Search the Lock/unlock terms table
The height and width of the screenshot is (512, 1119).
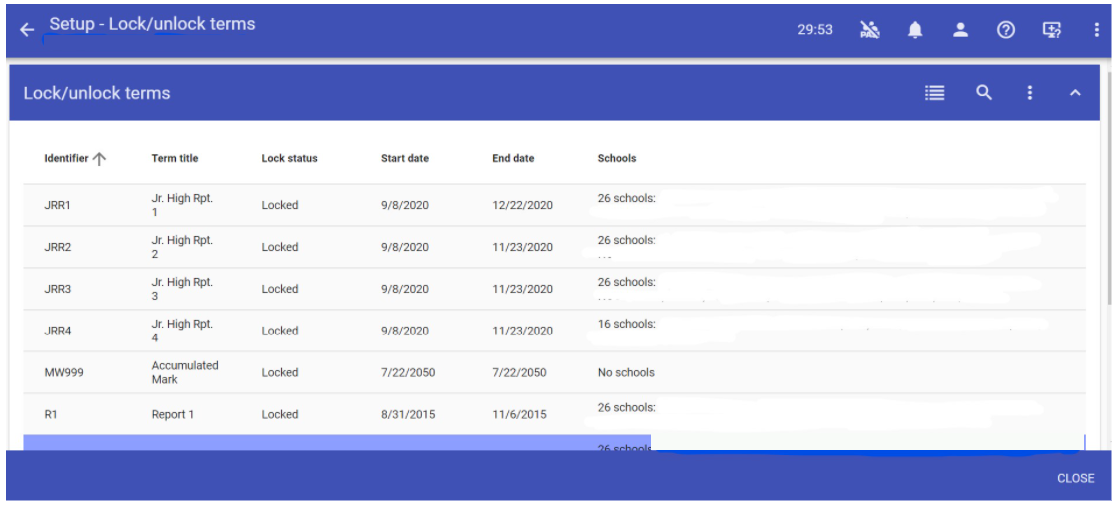point(984,93)
